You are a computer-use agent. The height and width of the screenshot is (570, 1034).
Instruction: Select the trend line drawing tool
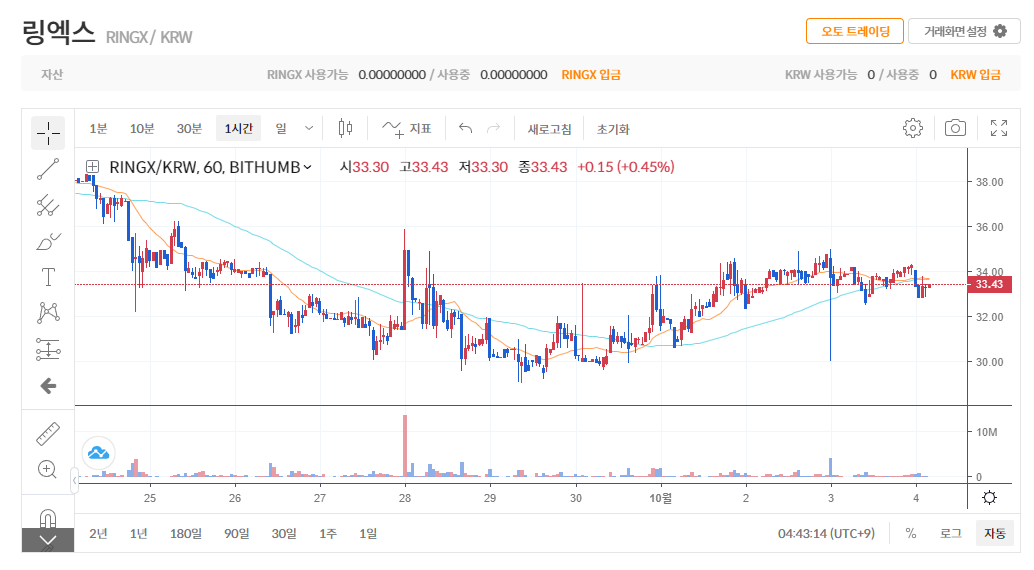coord(48,169)
